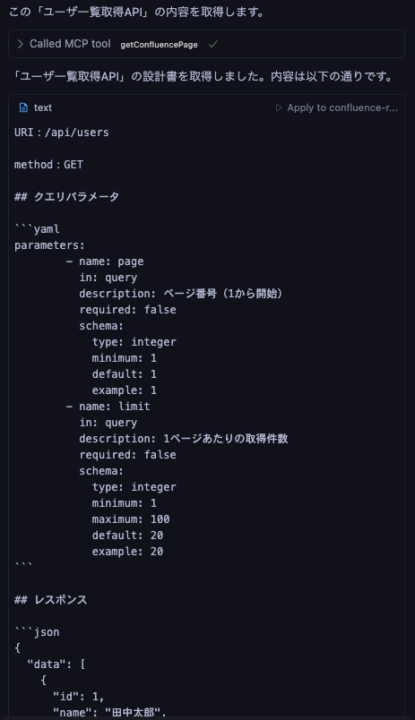Image resolution: width=415 pixels, height=720 pixels.
Task: Click the - name: limit line
Action: (x=108, y=406)
